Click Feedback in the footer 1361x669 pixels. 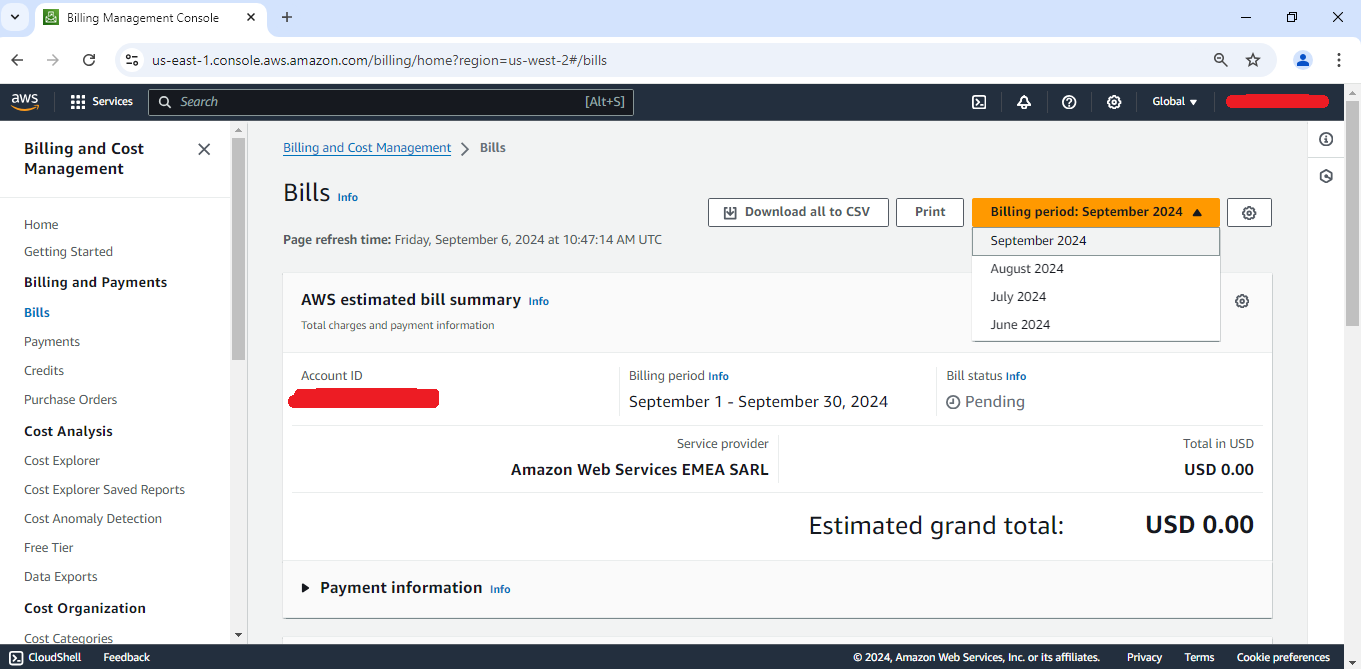[x=126, y=657]
